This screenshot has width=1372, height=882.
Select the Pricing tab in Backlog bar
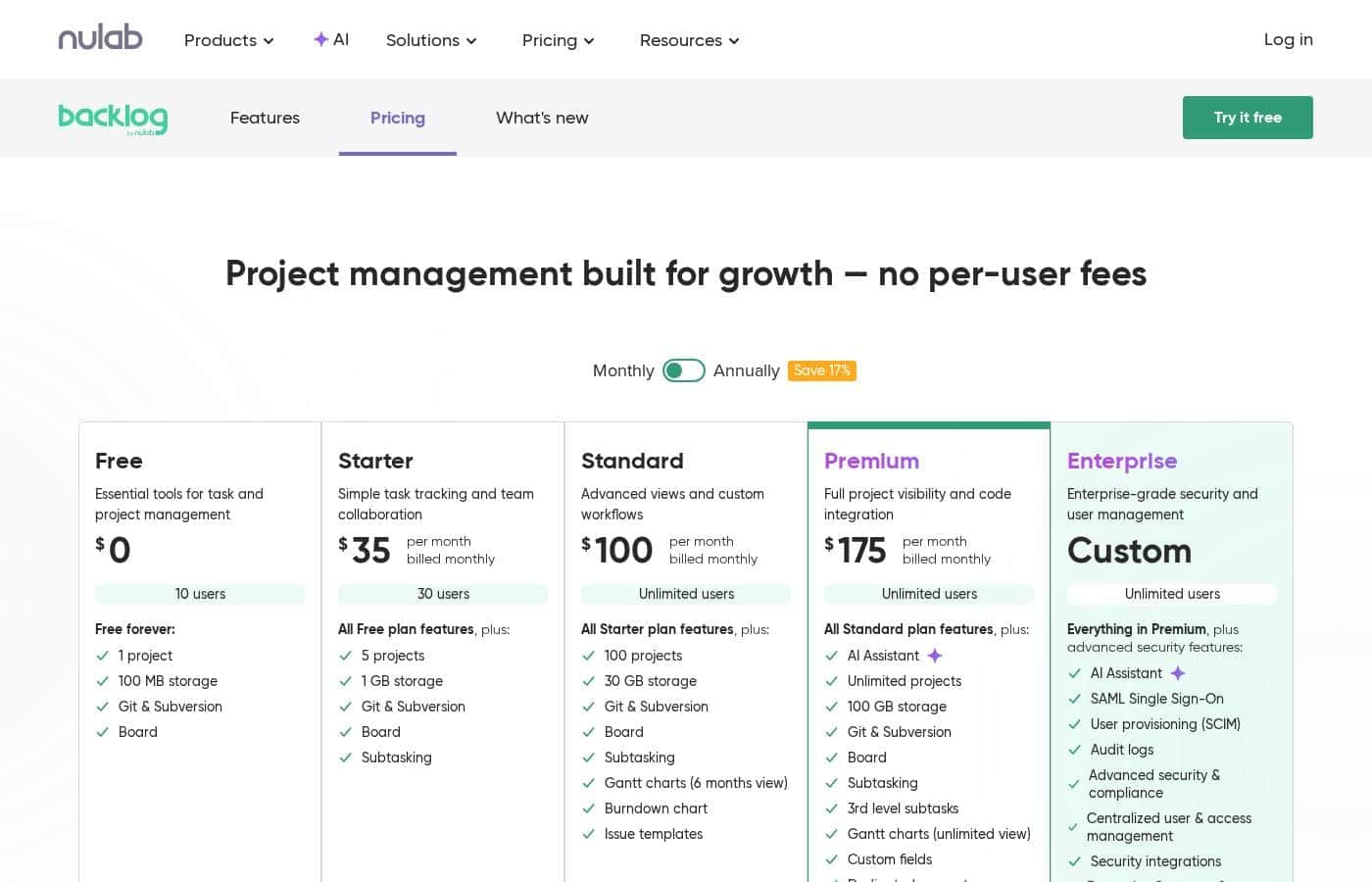pos(398,118)
